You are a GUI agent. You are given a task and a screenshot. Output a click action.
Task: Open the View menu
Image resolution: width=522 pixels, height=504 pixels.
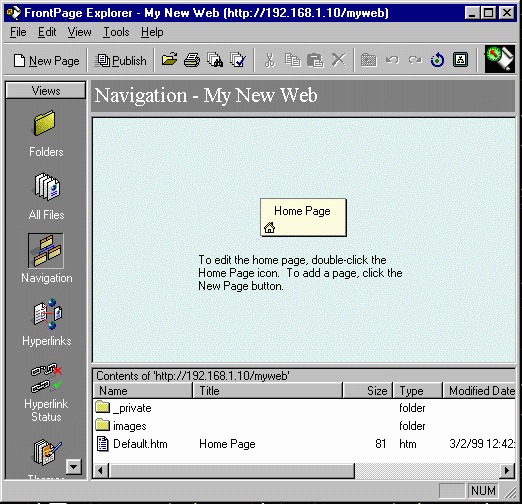click(x=79, y=32)
